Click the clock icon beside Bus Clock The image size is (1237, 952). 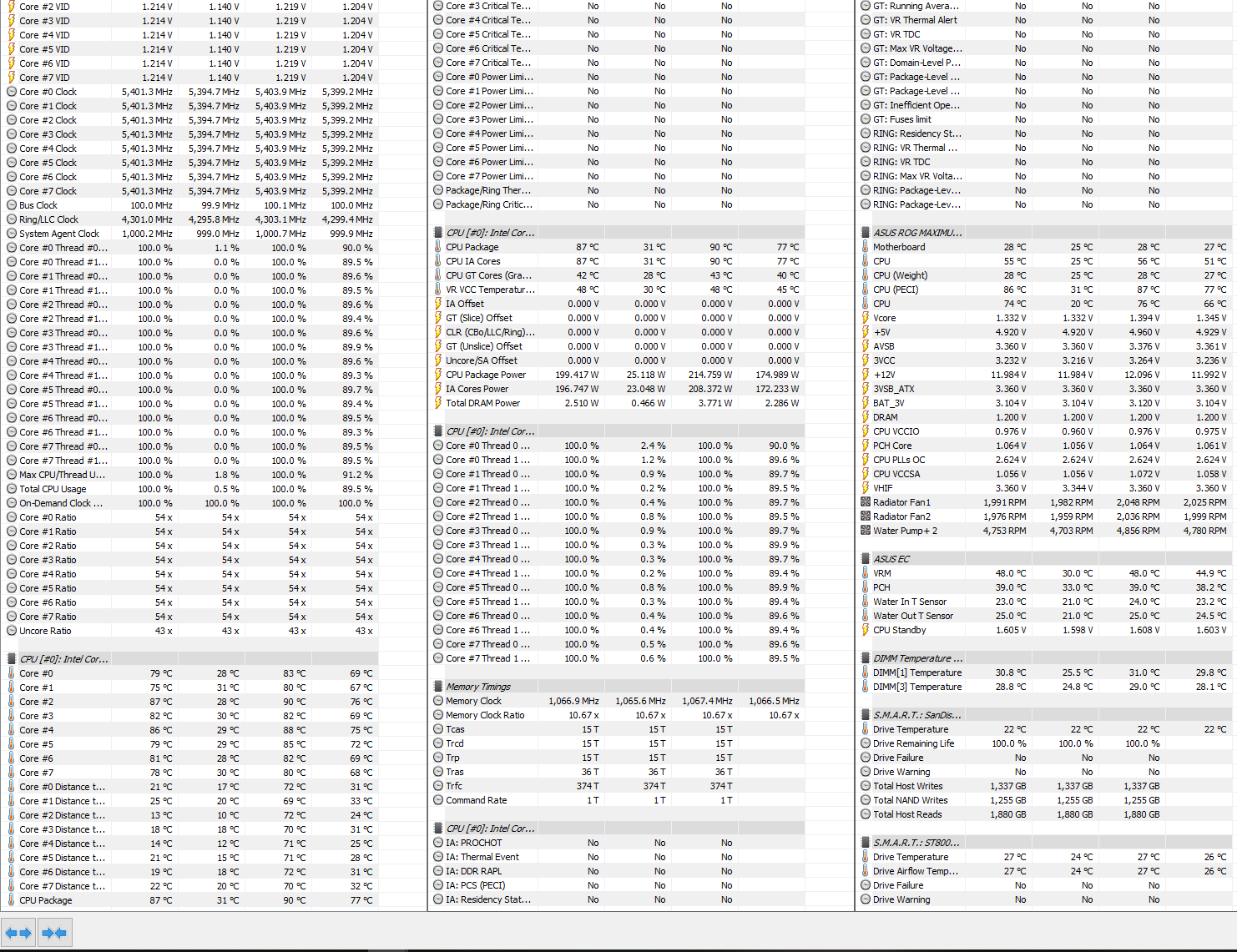(x=12, y=205)
